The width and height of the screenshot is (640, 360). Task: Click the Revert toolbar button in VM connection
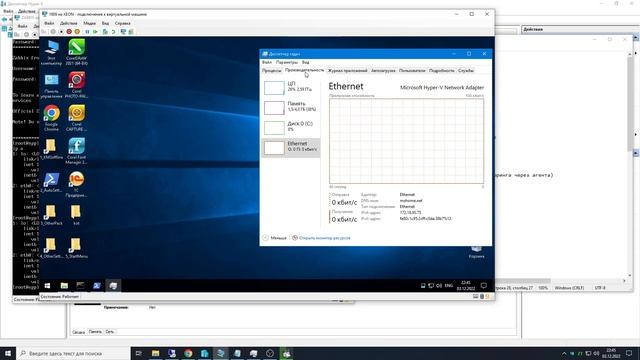coord(113,31)
